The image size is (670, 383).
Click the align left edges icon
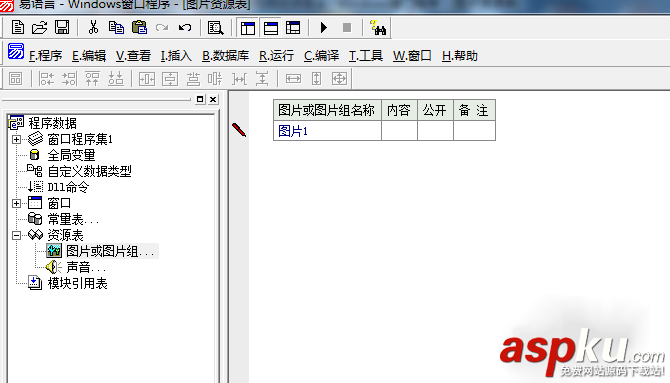pos(46,79)
